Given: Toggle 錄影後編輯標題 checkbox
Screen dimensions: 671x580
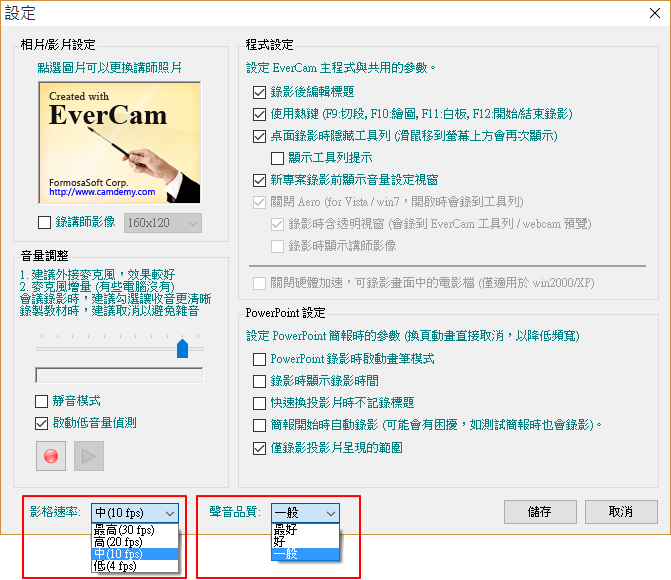Looking at the screenshot, I should click(x=259, y=92).
